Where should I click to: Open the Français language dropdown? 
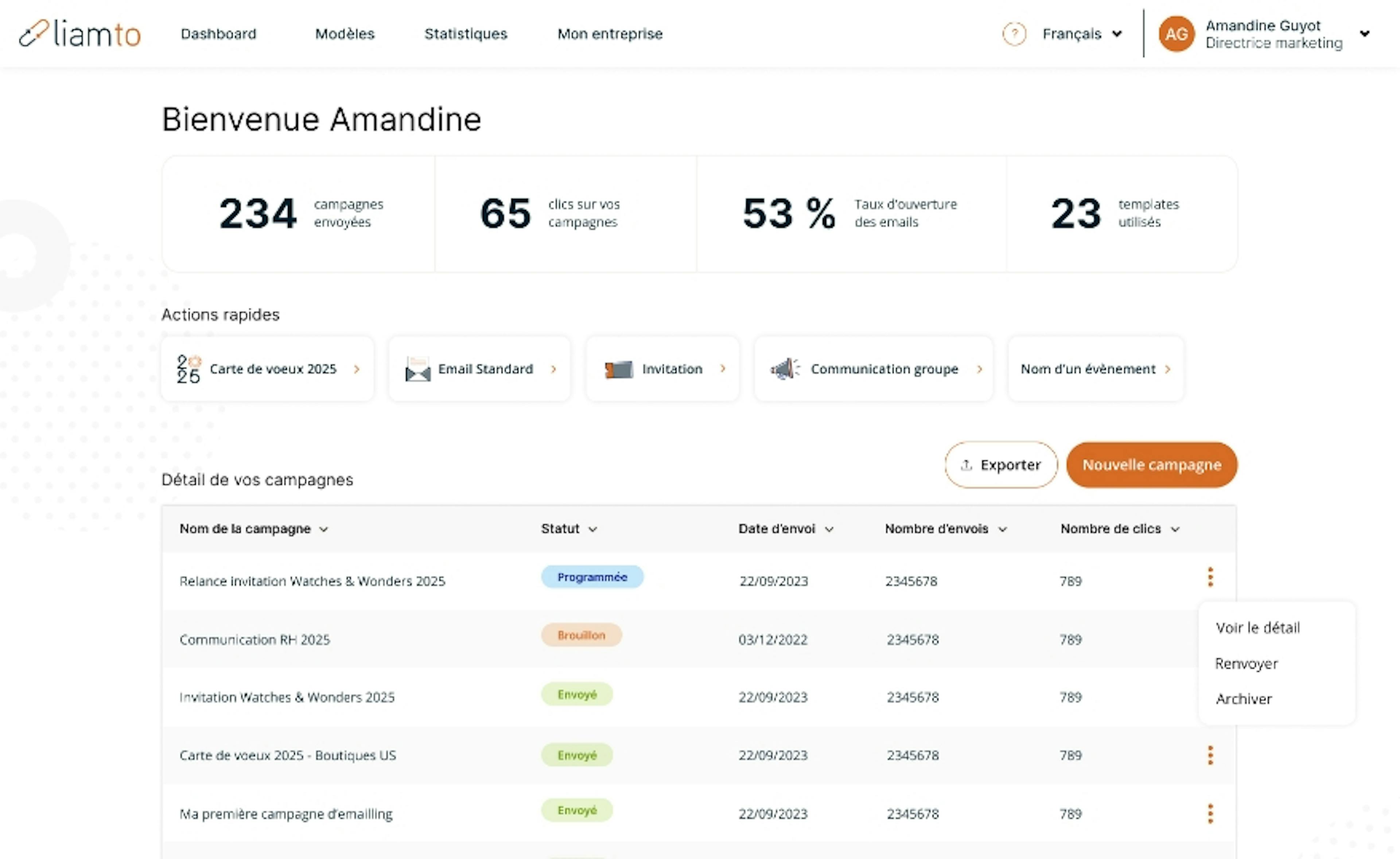coord(1082,34)
